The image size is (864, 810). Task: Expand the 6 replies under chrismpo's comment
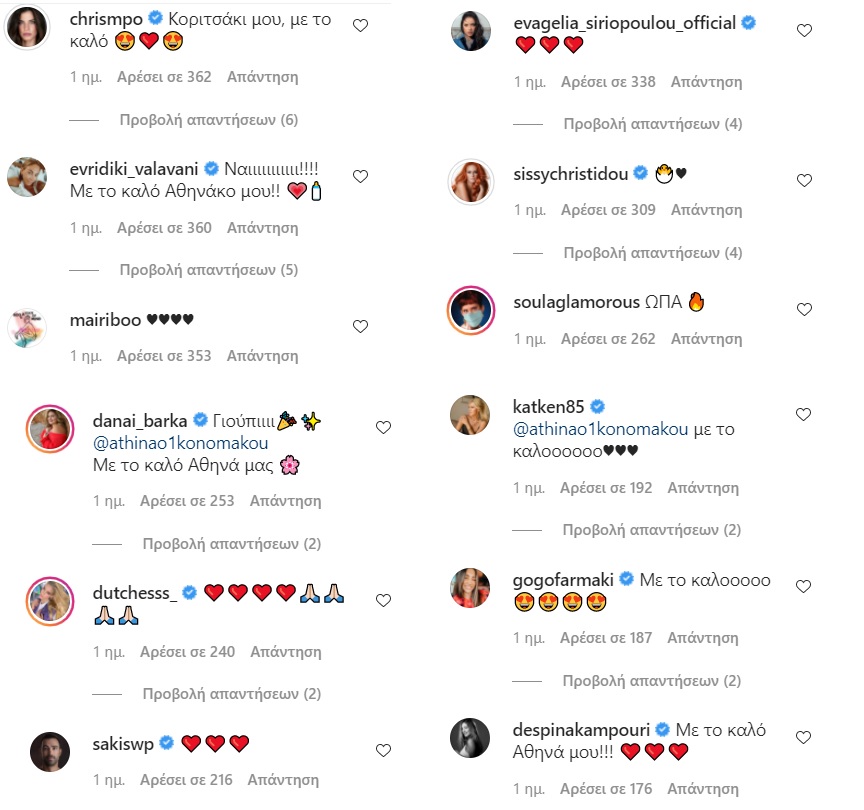(209, 120)
